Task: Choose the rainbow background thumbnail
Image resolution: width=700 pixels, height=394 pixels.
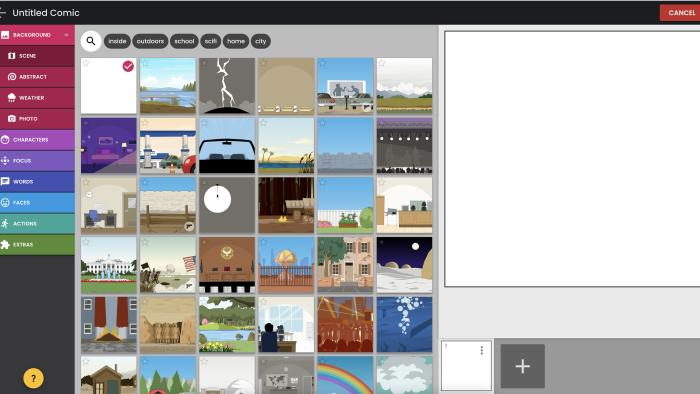Action: pos(345,375)
